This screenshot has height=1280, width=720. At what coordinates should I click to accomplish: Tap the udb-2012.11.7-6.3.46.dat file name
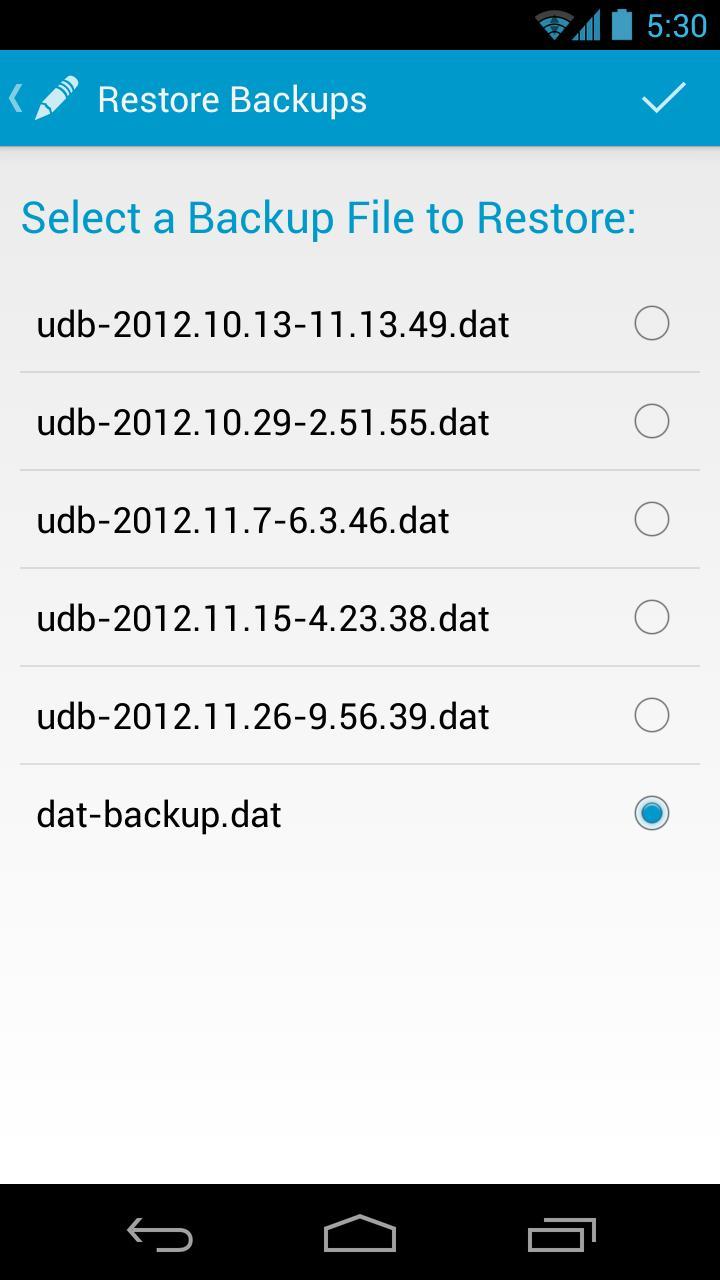pos(243,521)
